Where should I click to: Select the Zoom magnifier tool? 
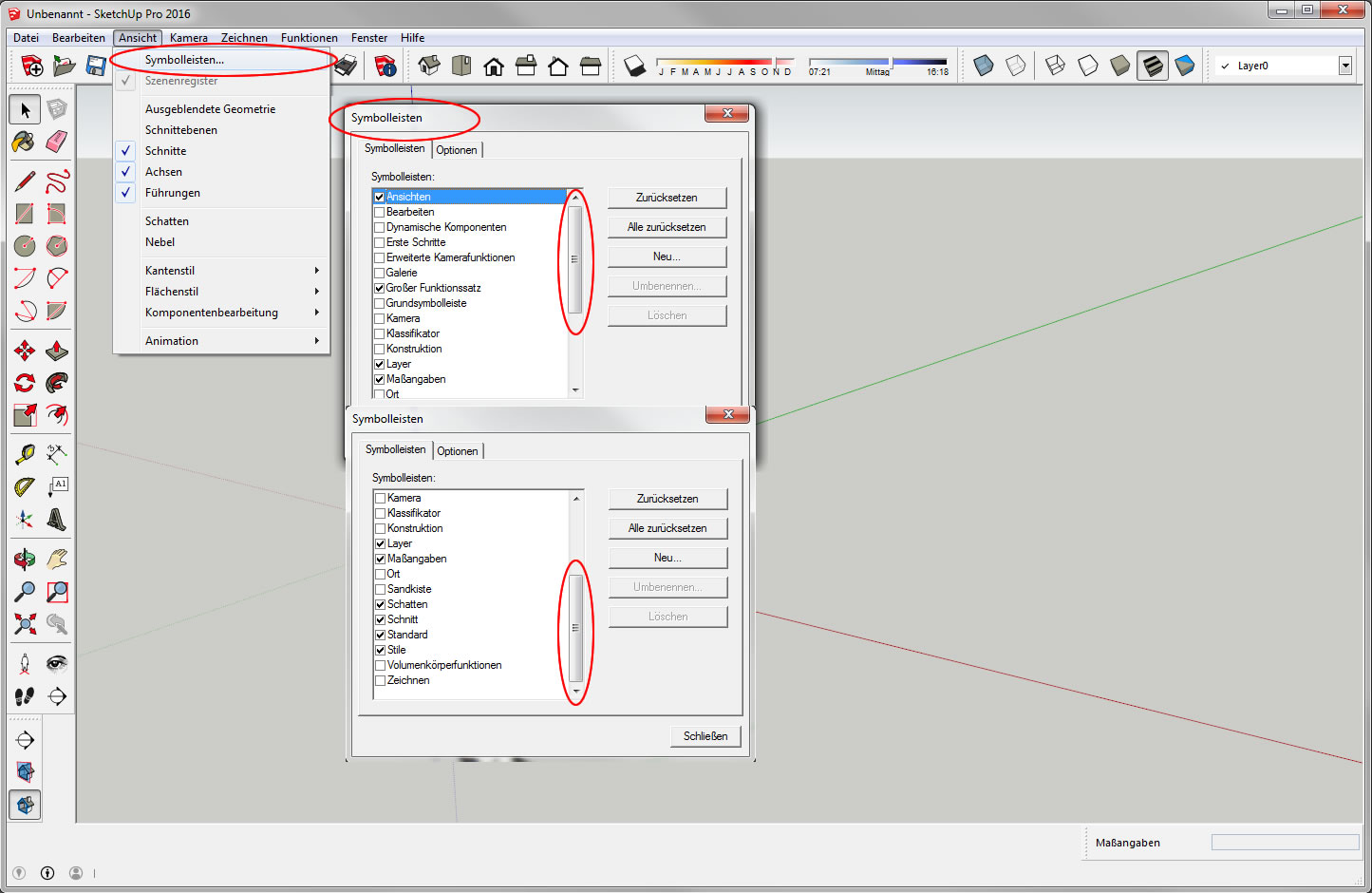pos(25,592)
